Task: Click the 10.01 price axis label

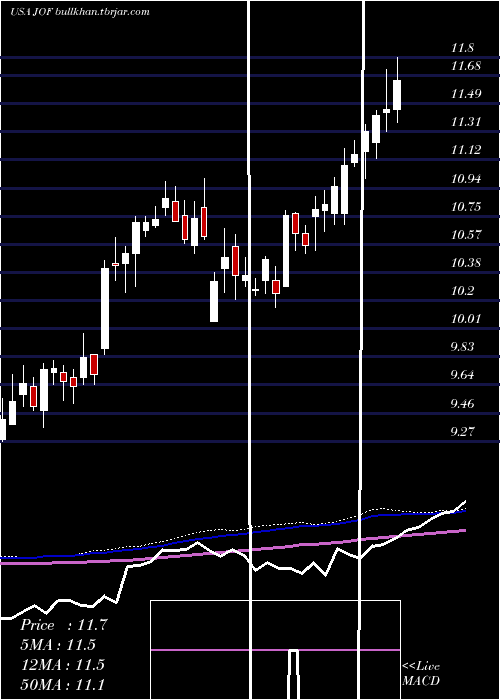Action: pos(466,319)
